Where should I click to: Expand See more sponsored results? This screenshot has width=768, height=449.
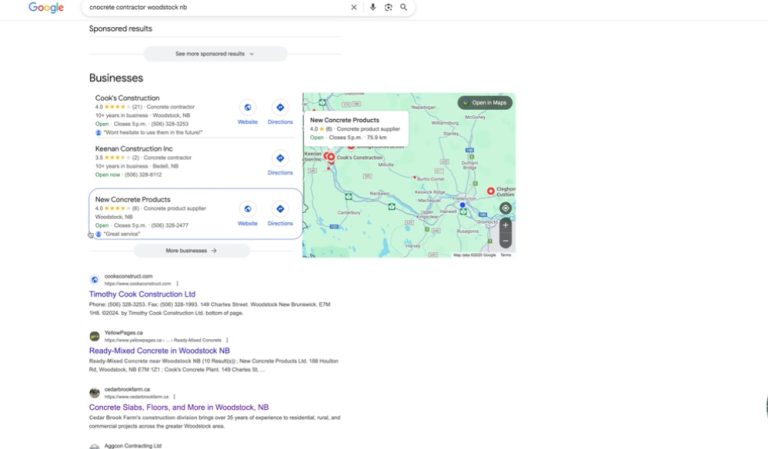point(215,53)
